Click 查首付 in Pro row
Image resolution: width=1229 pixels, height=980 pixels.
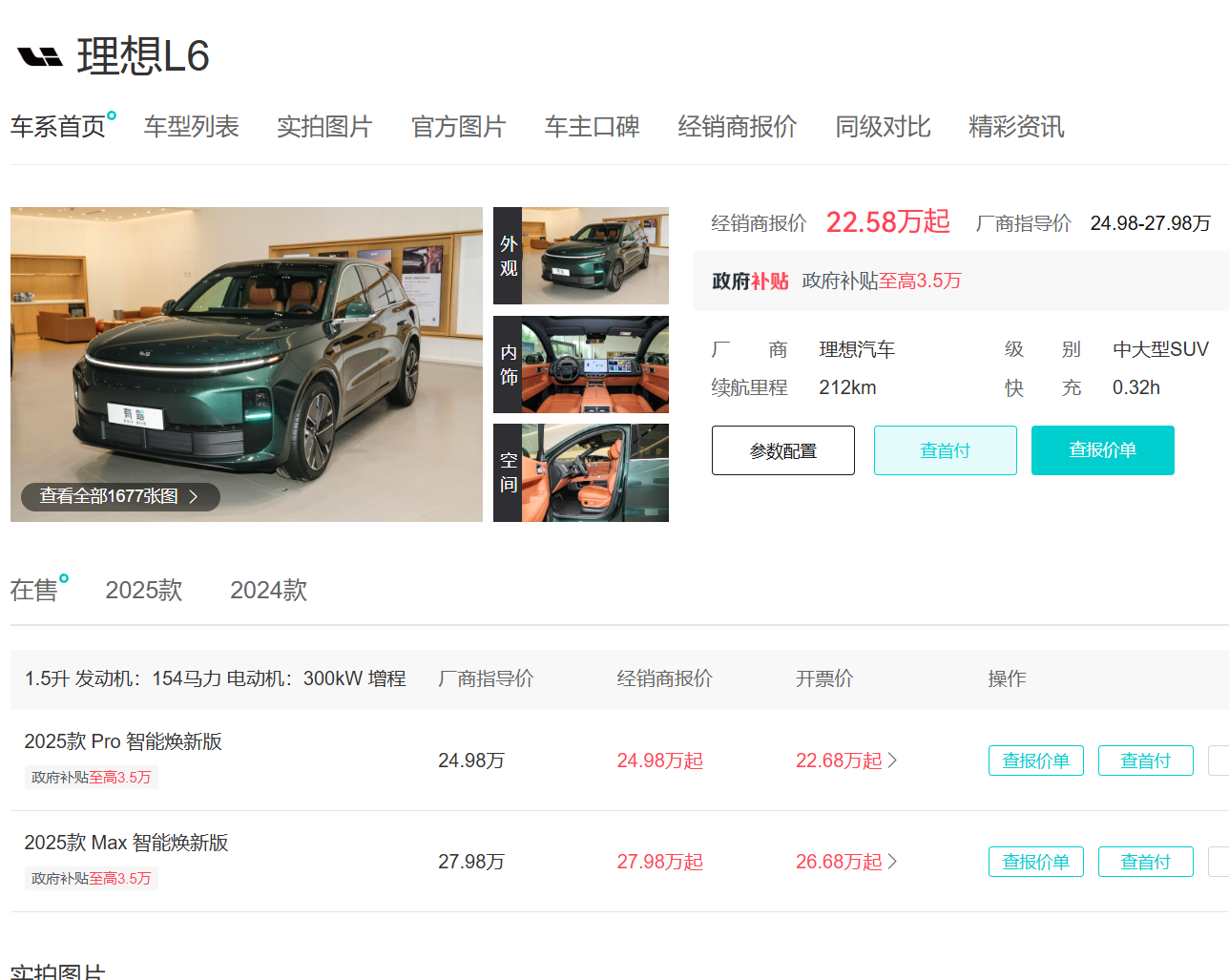(x=1146, y=761)
